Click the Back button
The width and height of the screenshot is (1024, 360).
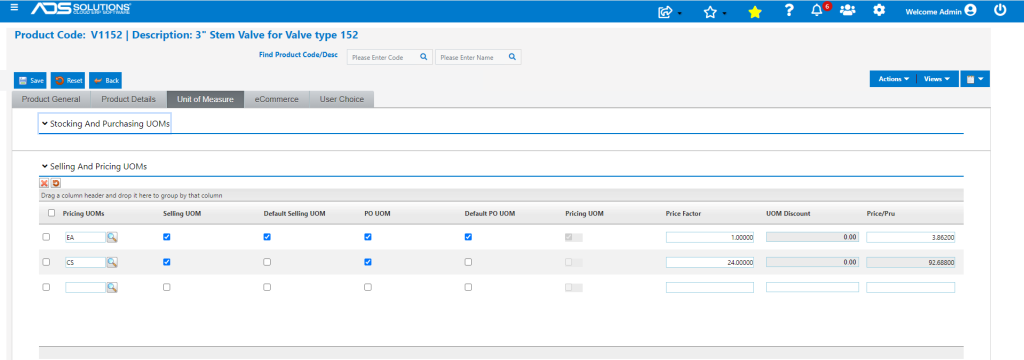coord(106,80)
